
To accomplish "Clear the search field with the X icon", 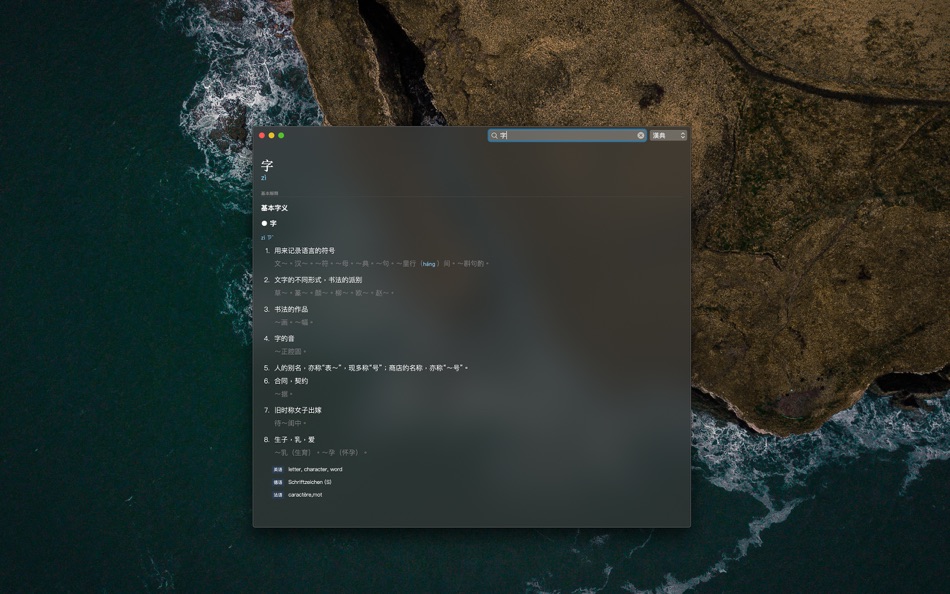I will point(640,135).
